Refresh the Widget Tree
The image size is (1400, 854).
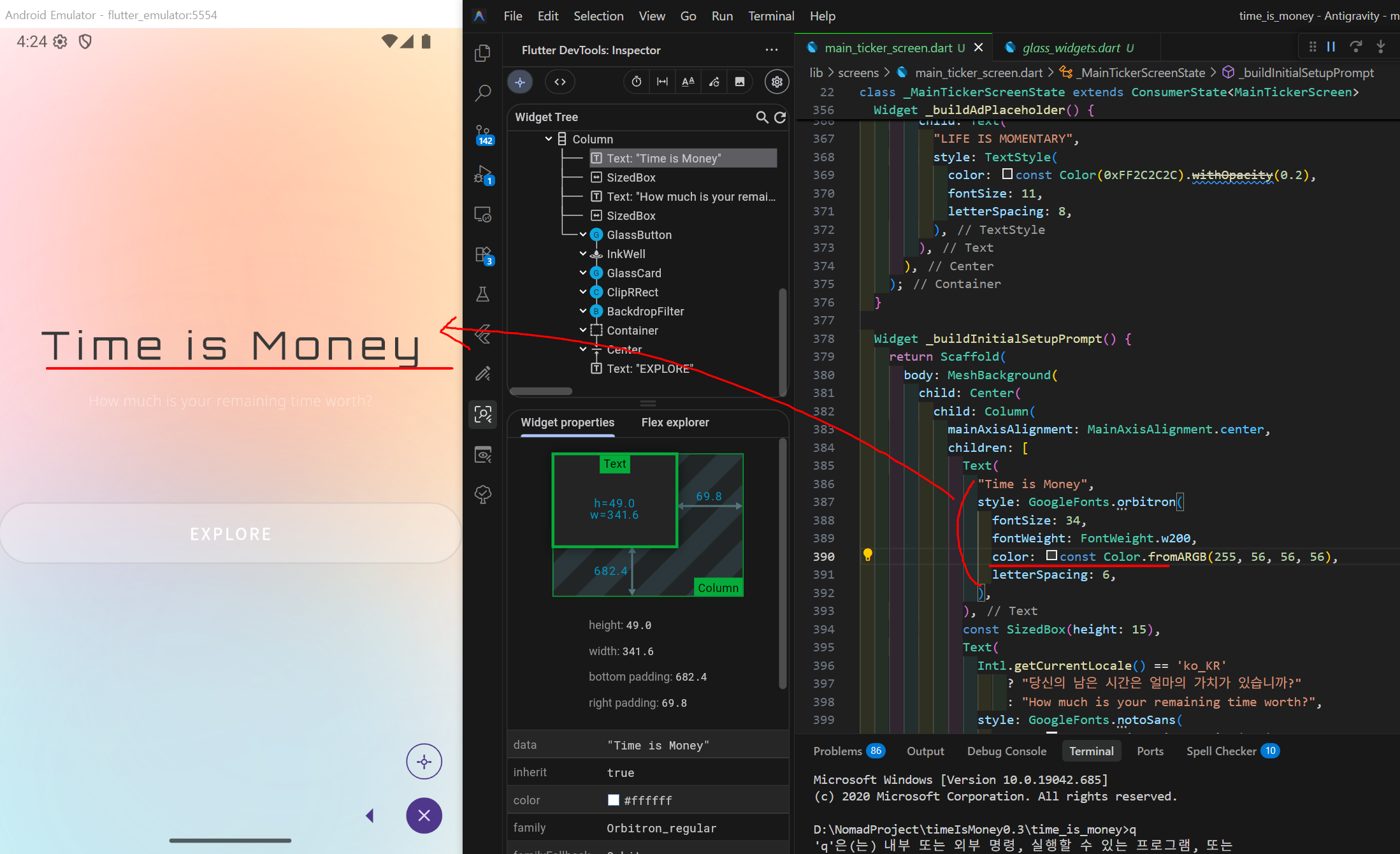780,117
